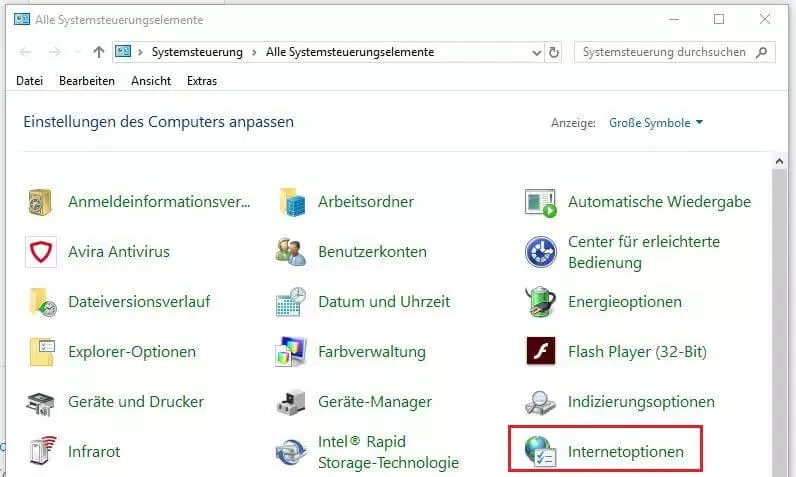Click the Flash Player (32-Bit) icon
This screenshot has height=477, width=796.
click(541, 351)
